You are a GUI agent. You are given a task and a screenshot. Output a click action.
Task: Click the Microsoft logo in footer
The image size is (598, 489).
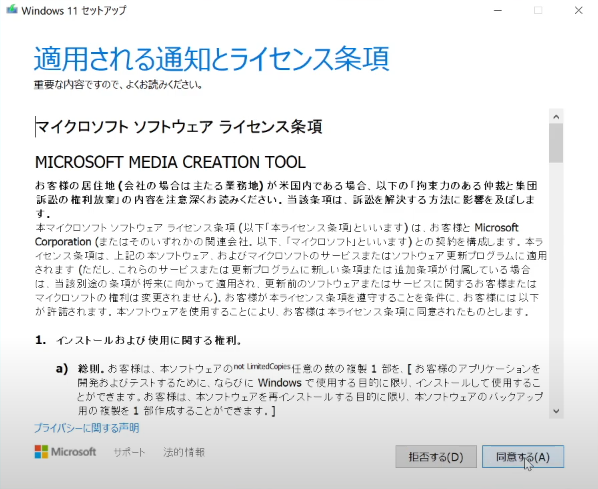pos(65,452)
